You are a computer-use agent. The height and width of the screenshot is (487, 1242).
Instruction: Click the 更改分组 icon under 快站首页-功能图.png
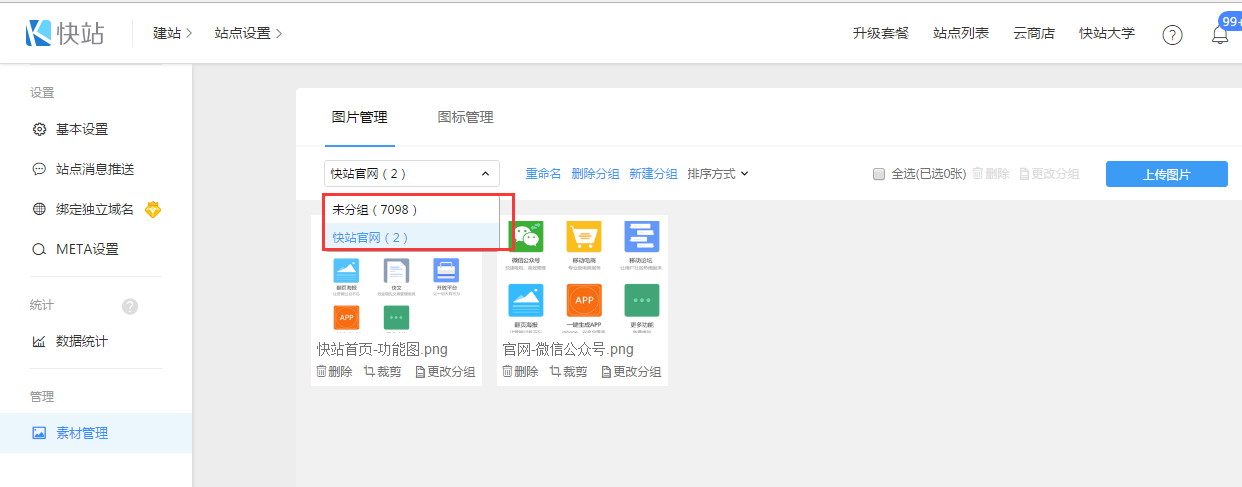click(x=421, y=371)
